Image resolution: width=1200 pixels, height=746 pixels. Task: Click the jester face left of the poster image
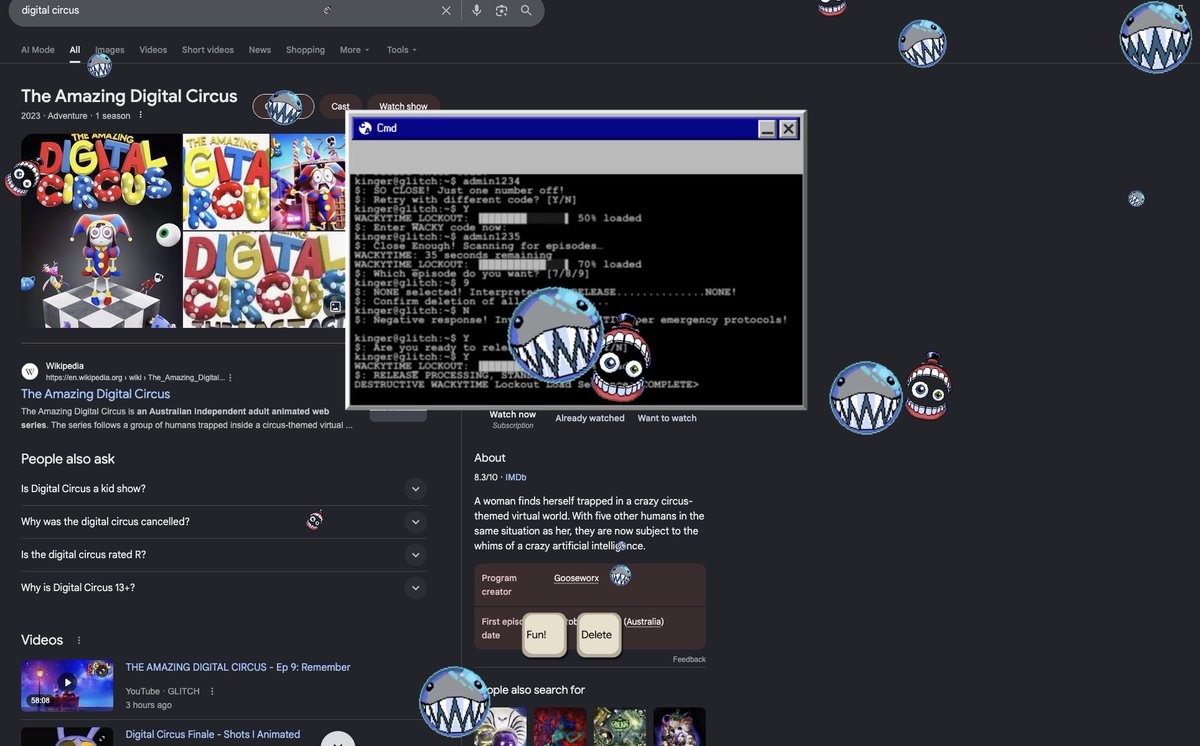pyautogui.click(x=21, y=178)
